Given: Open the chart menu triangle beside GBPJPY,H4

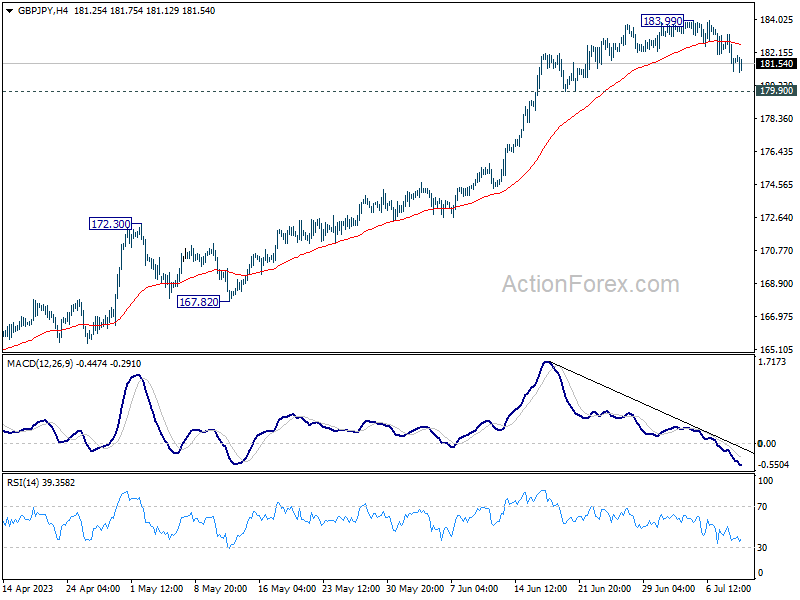Looking at the screenshot, I should coord(9,11).
